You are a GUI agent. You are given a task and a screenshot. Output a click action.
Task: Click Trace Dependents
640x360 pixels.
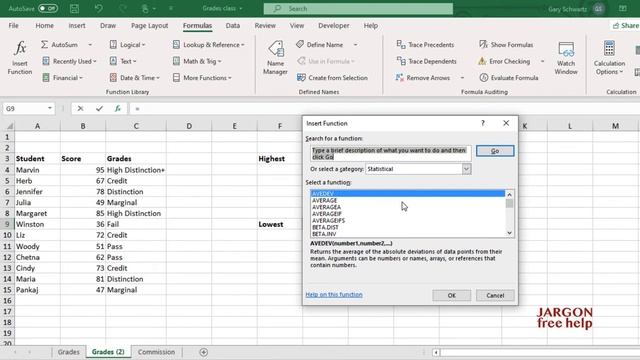click(426, 61)
